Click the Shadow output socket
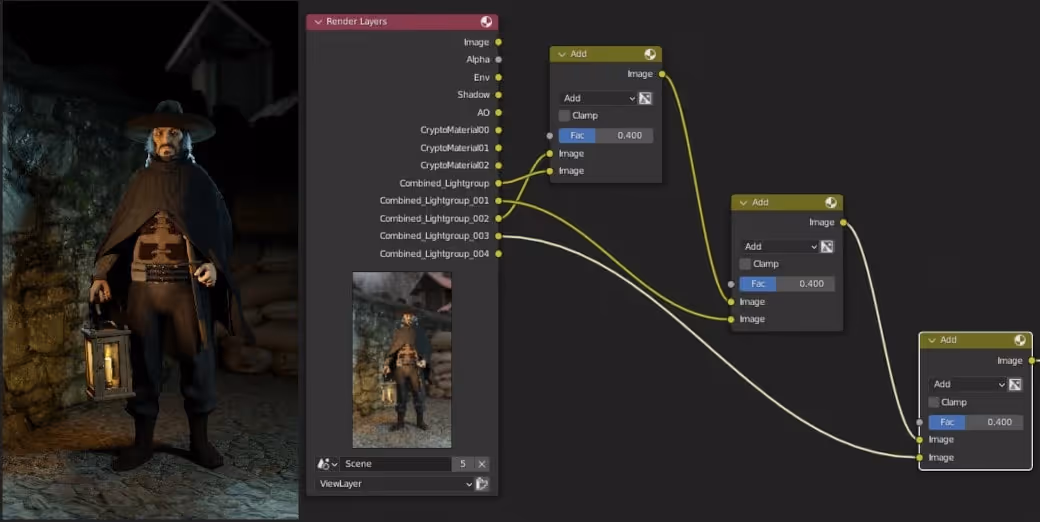The height and width of the screenshot is (522, 1040). pyautogui.click(x=499, y=95)
